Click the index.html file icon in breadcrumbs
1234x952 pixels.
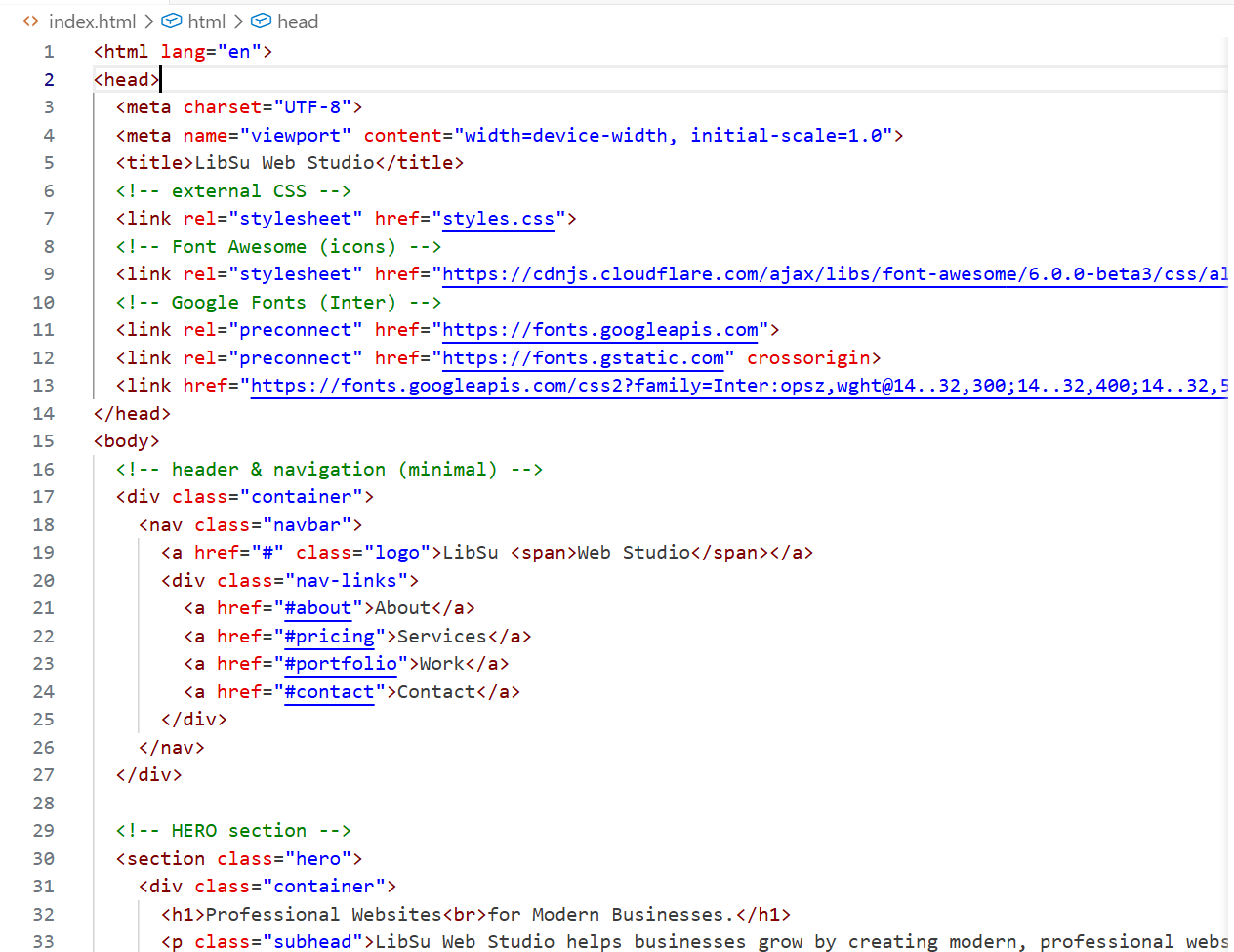point(31,21)
